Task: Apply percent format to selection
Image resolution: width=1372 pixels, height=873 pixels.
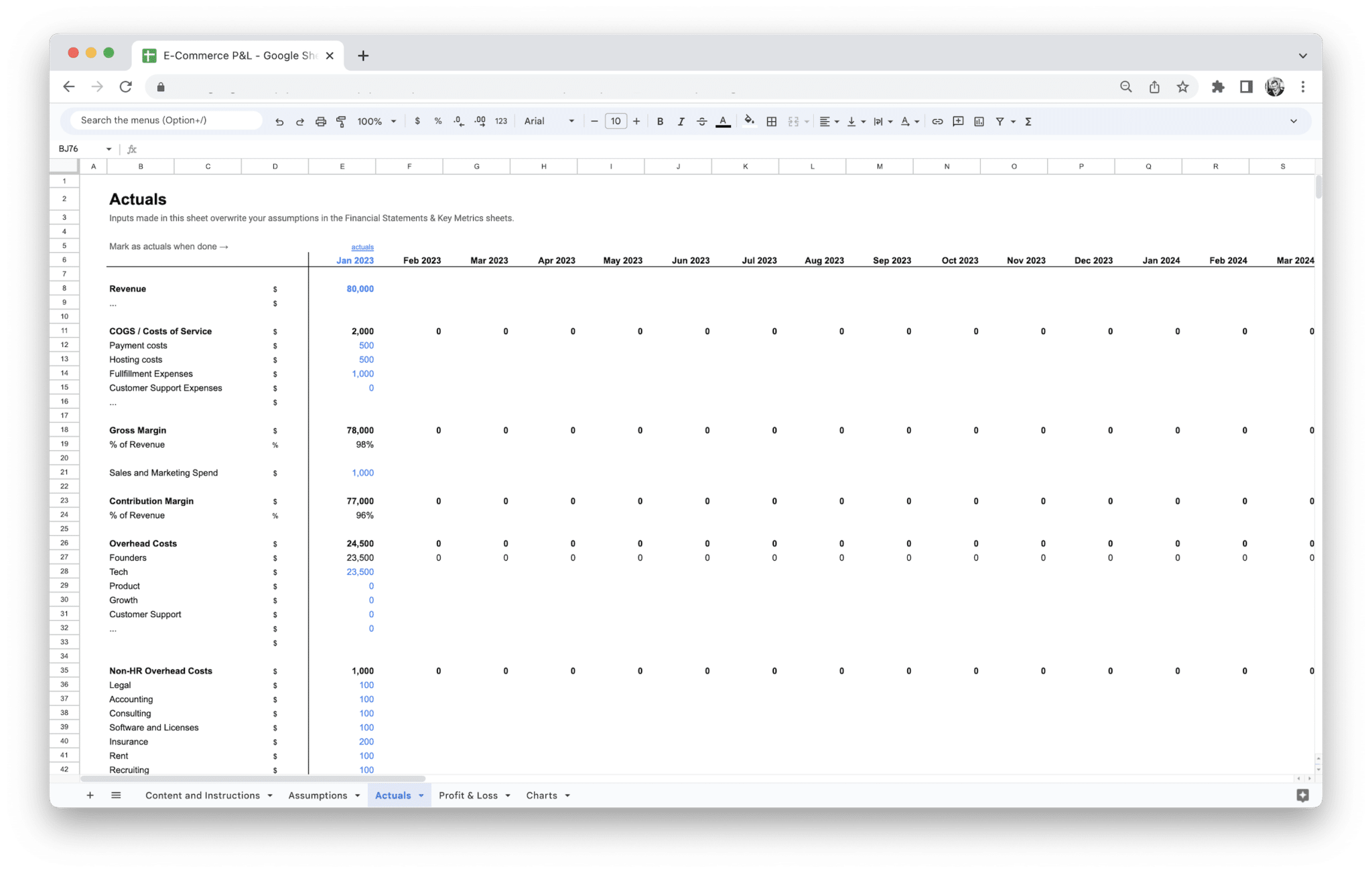Action: point(438,121)
